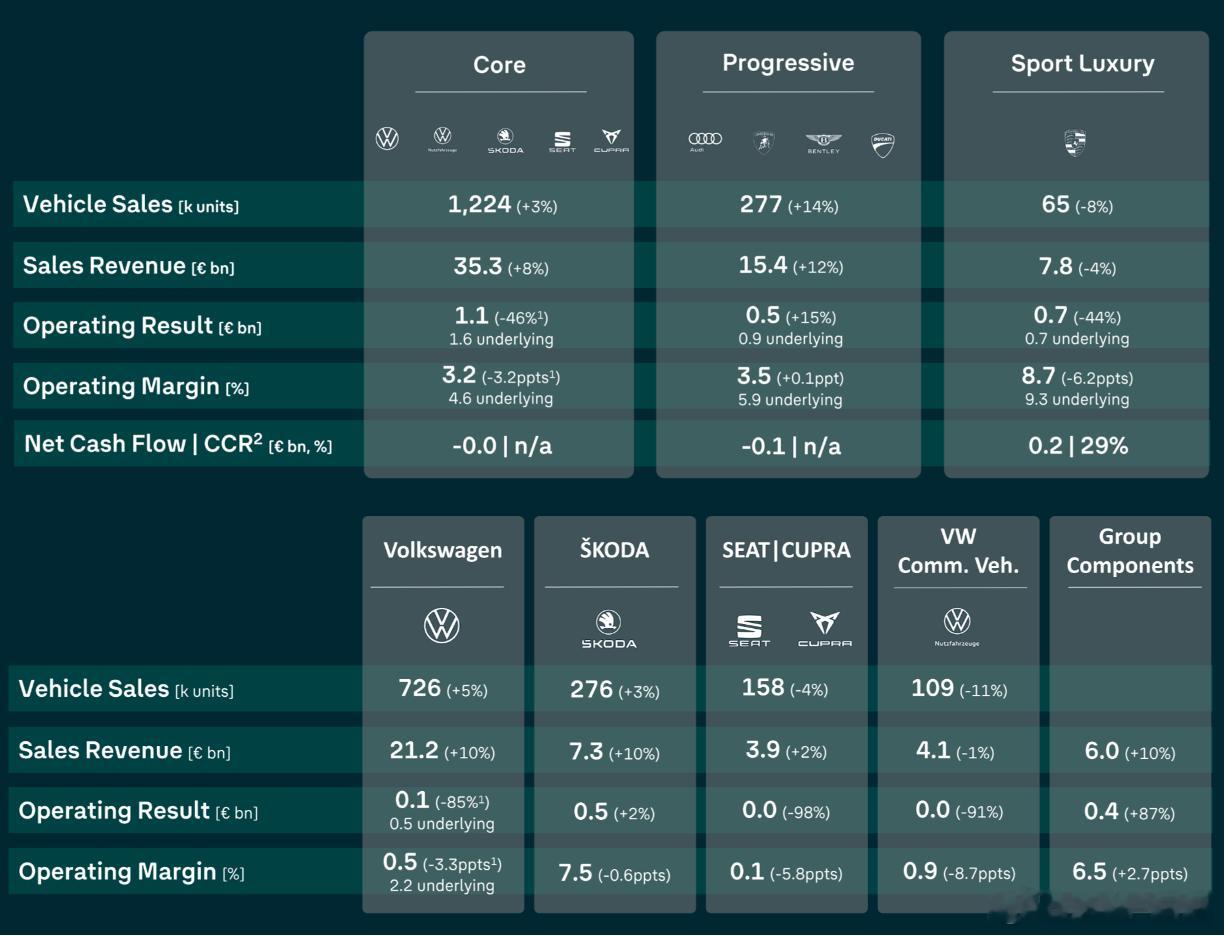The width and height of the screenshot is (1224, 936).
Task: Select the Sport Luxury column heading
Action: (x=1082, y=64)
